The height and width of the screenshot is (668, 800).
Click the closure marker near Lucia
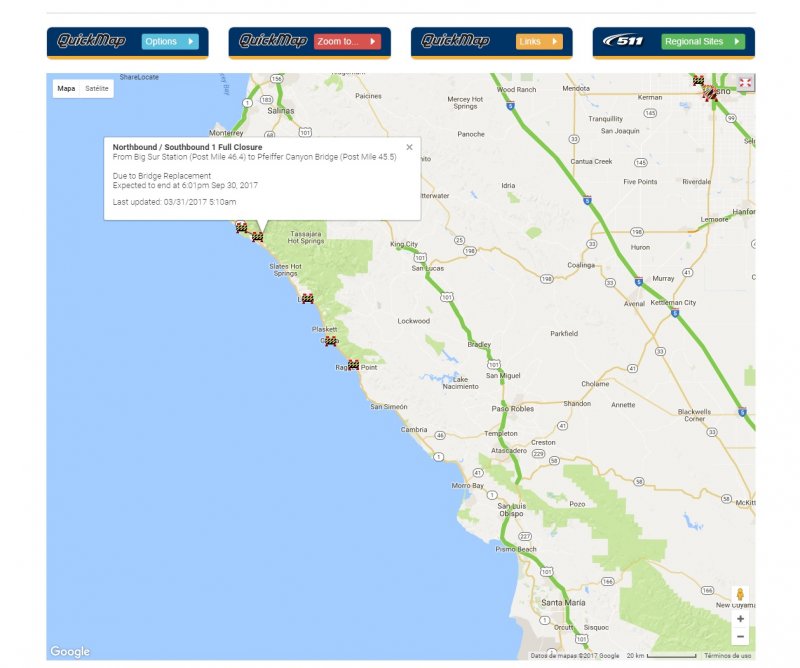click(307, 298)
